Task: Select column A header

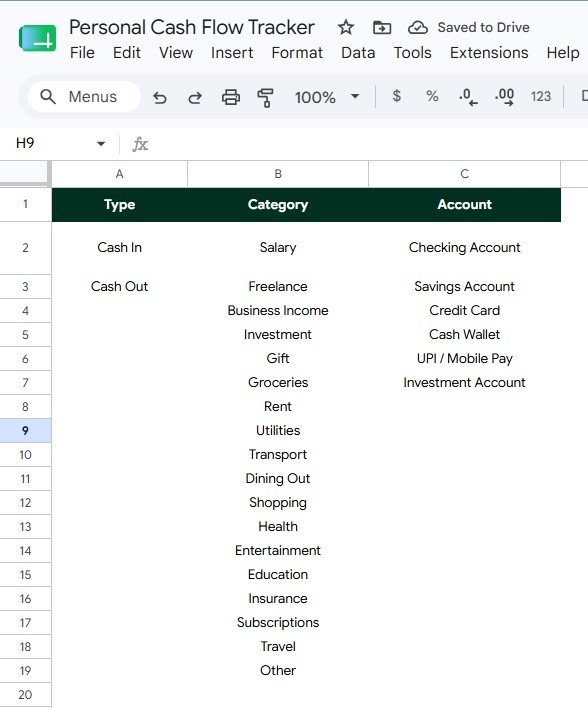Action: [x=119, y=174]
